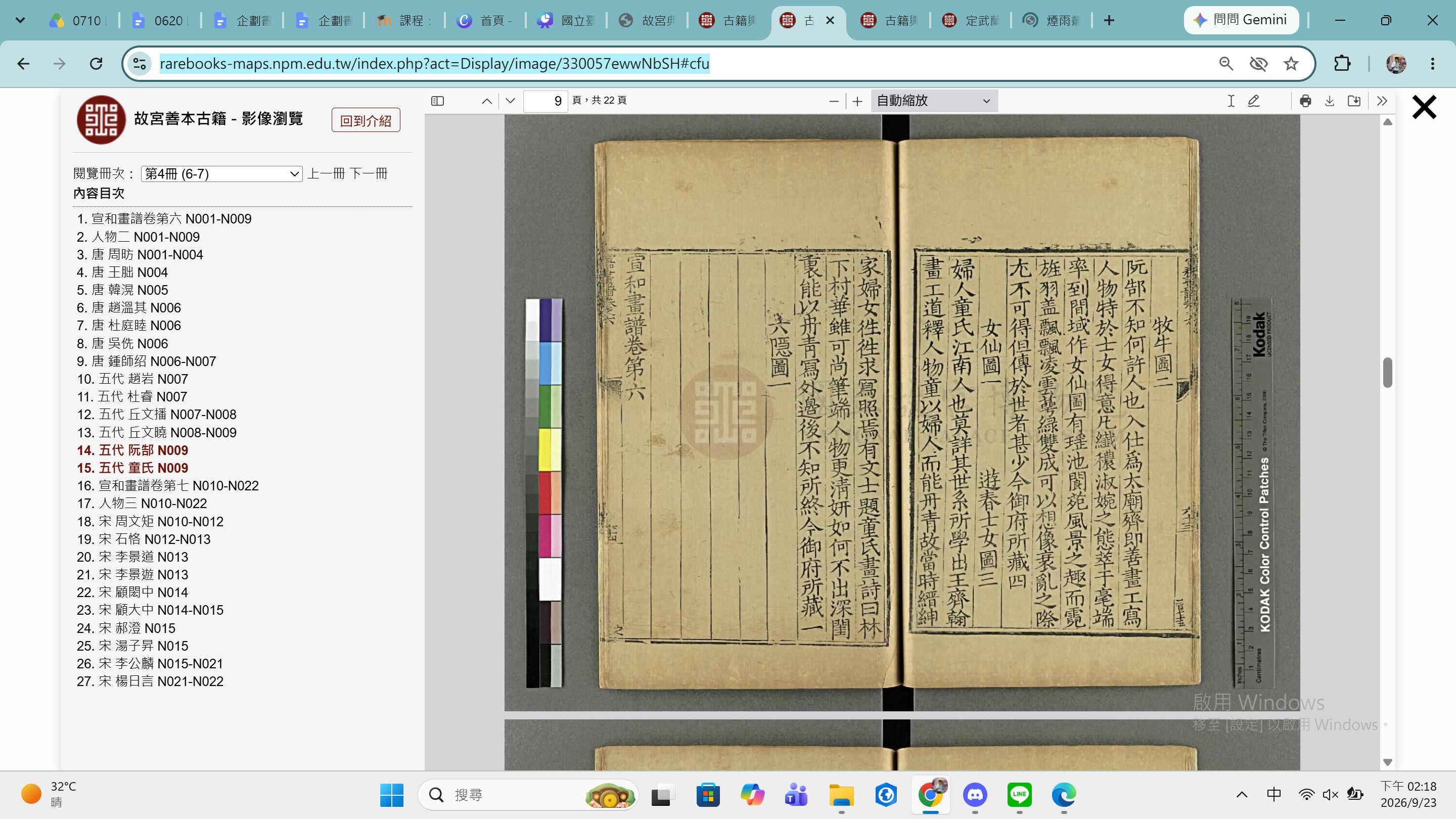Open Discord from the taskbar
Screen dimensions: 1456x819
coord(975,795)
